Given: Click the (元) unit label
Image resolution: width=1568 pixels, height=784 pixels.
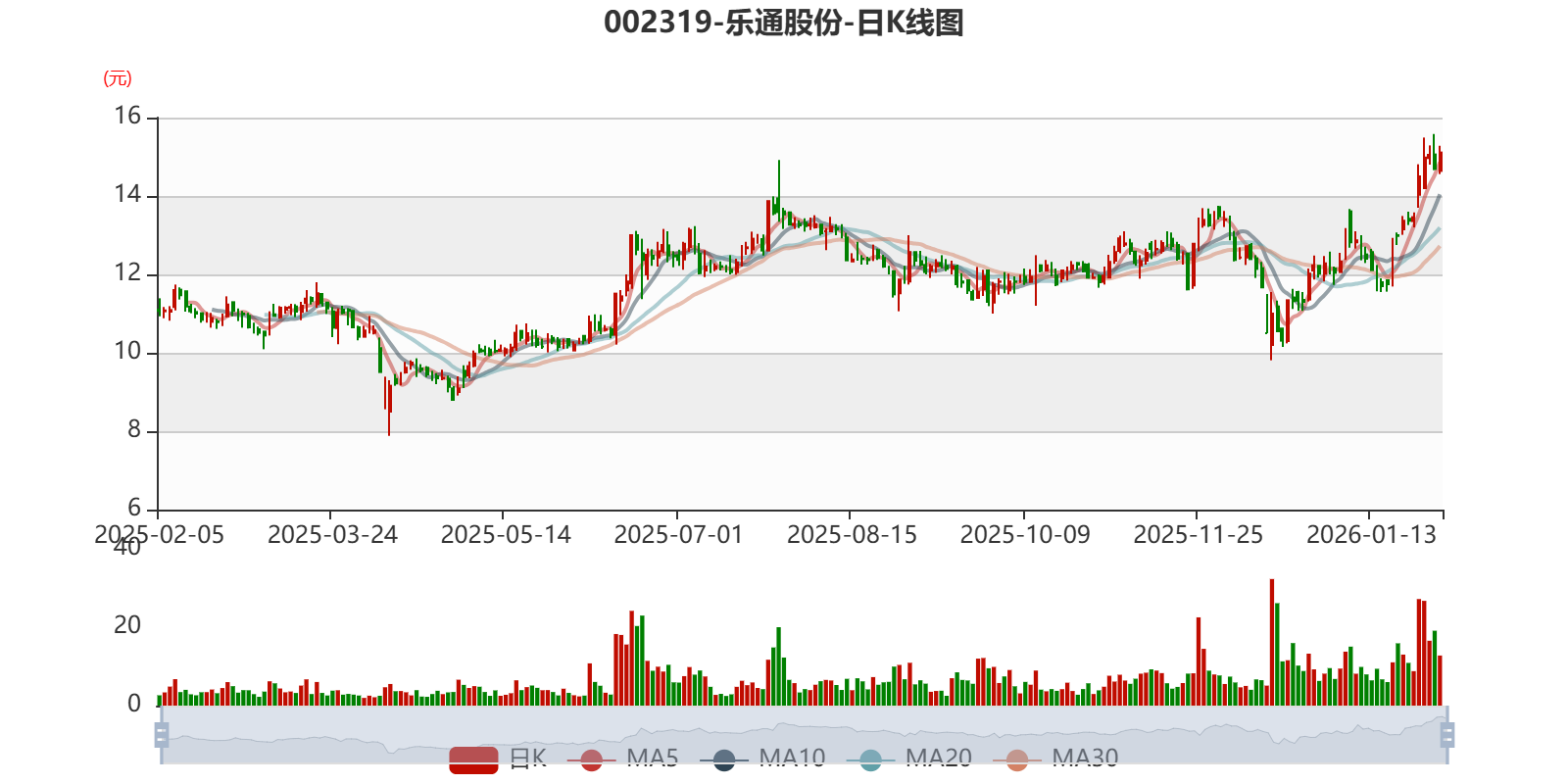Looking at the screenshot, I should click(x=118, y=78).
